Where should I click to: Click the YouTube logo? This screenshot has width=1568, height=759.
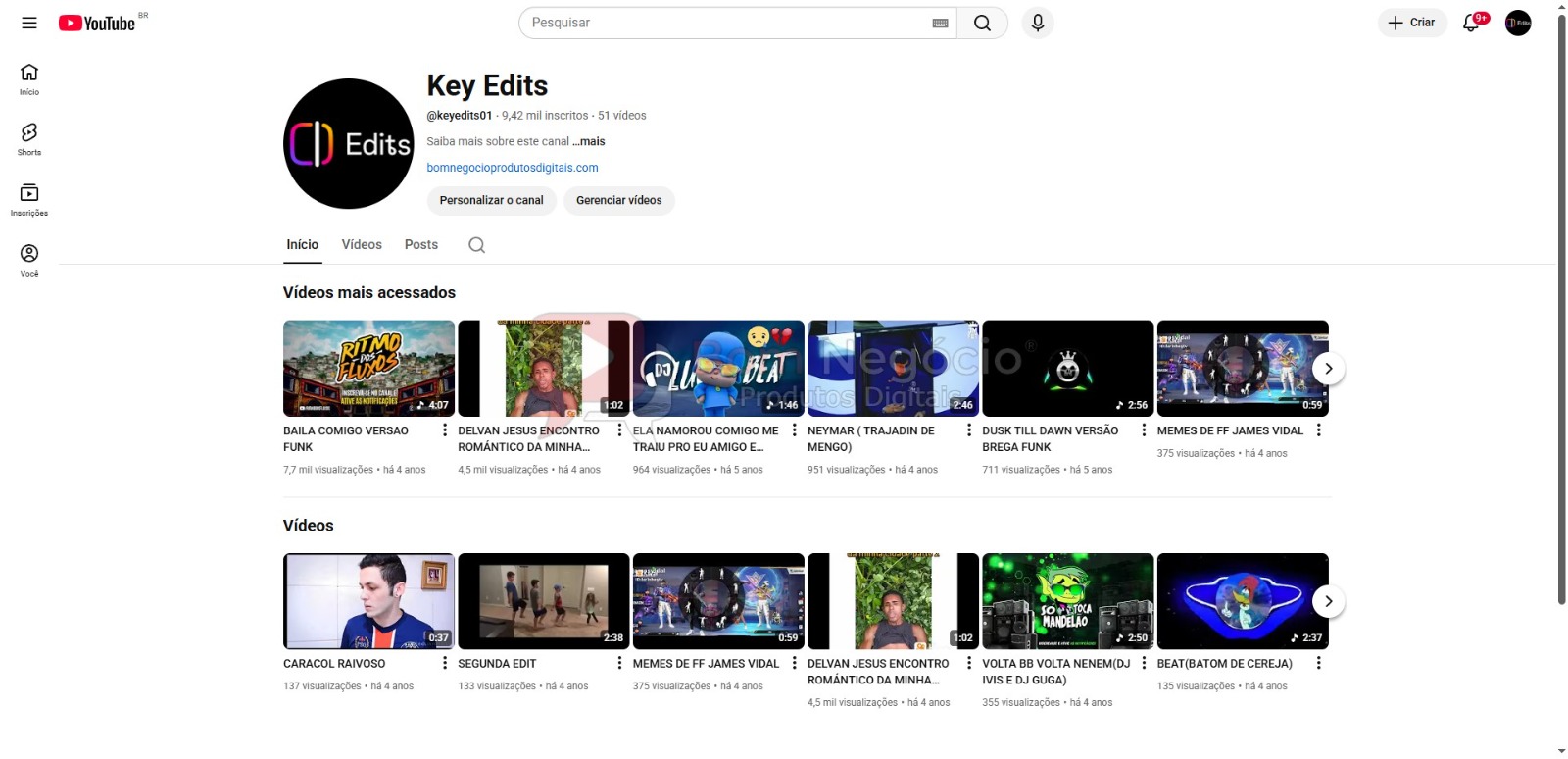click(x=97, y=24)
